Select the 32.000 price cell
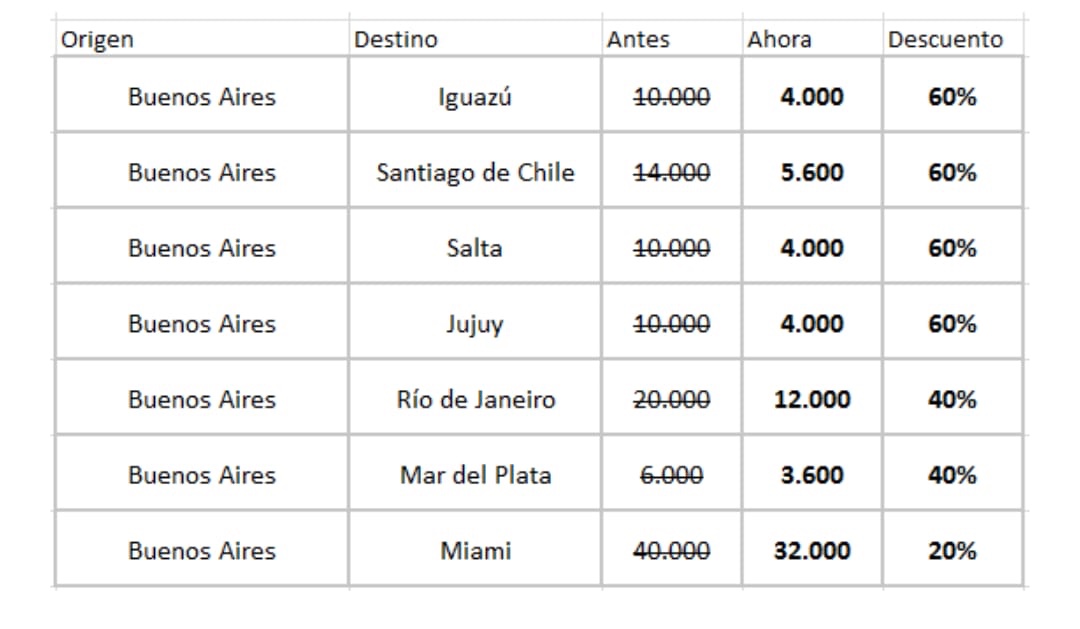 coord(812,549)
